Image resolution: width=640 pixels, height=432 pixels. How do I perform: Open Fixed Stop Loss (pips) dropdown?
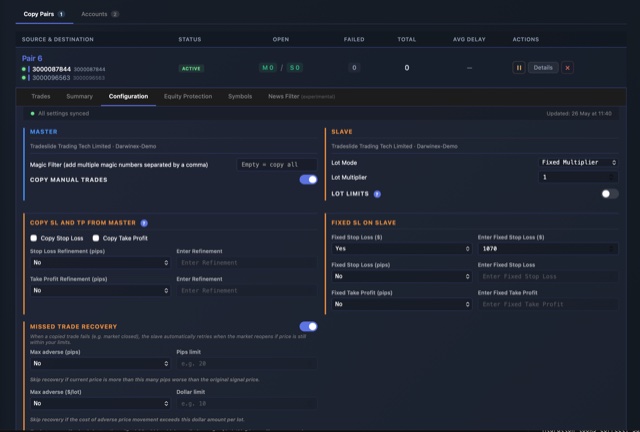pos(402,276)
